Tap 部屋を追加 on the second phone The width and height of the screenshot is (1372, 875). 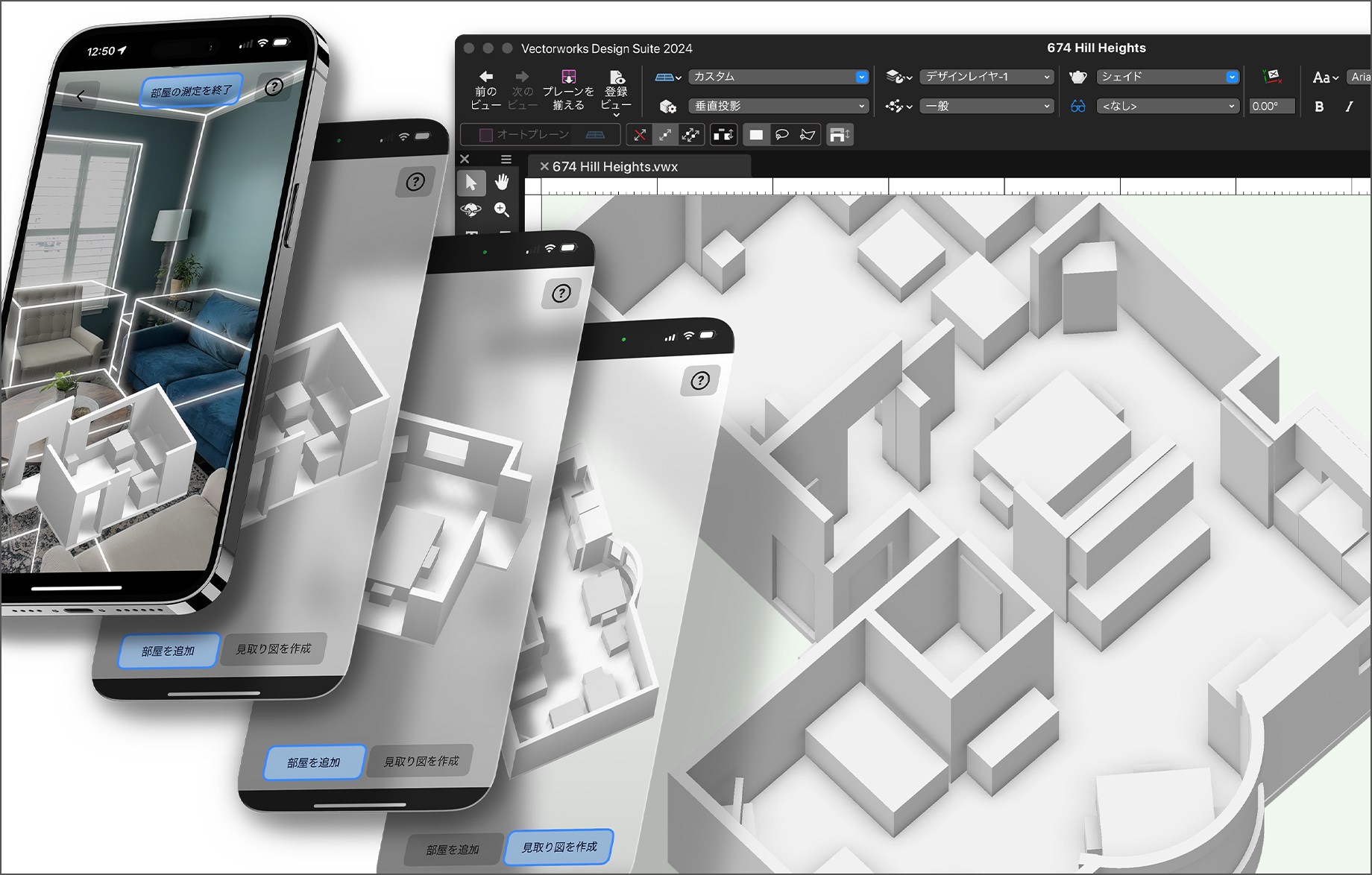pos(168,651)
